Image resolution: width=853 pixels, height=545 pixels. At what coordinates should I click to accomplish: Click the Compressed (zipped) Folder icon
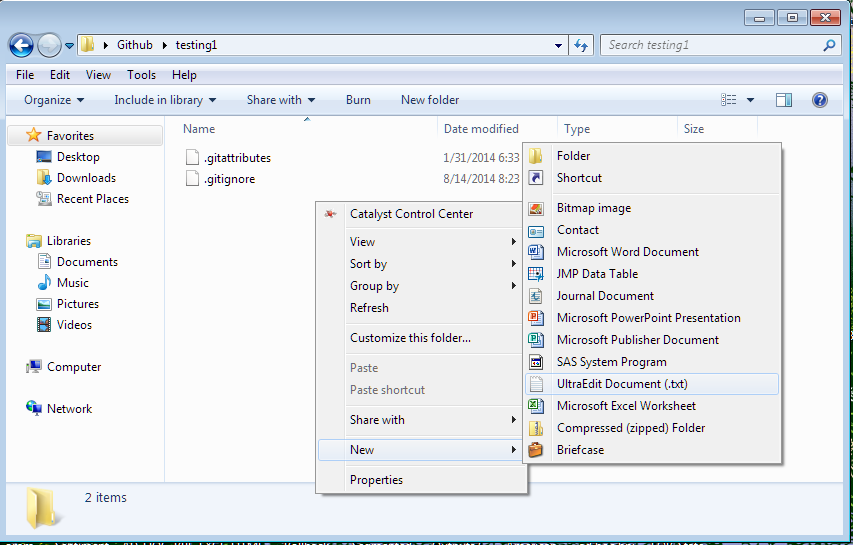point(536,428)
